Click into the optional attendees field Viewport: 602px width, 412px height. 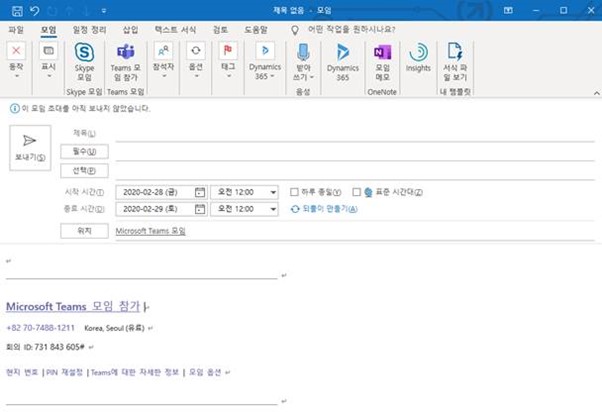pyautogui.click(x=355, y=171)
